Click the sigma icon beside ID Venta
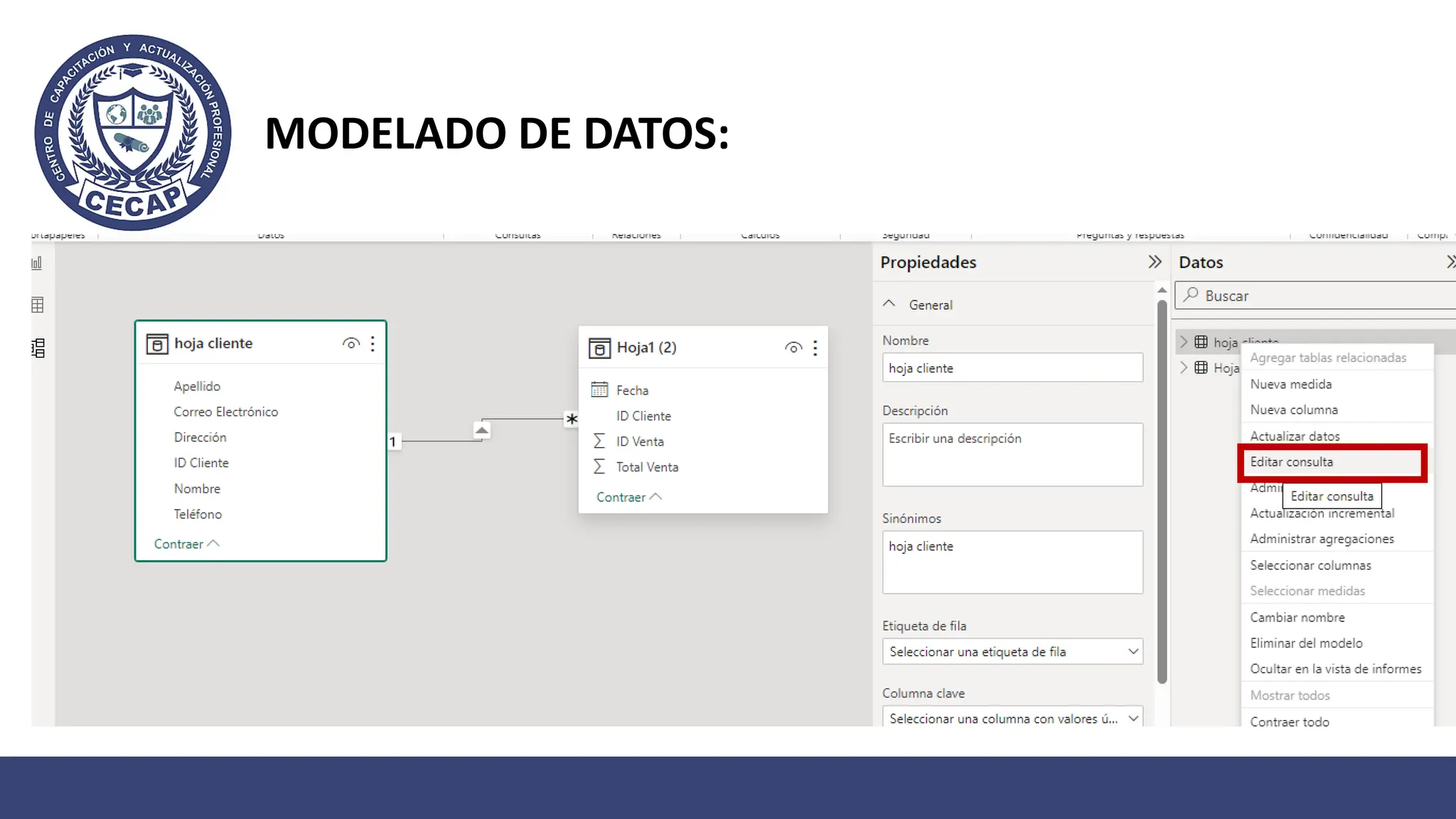This screenshot has height=819, width=1456. [x=599, y=441]
